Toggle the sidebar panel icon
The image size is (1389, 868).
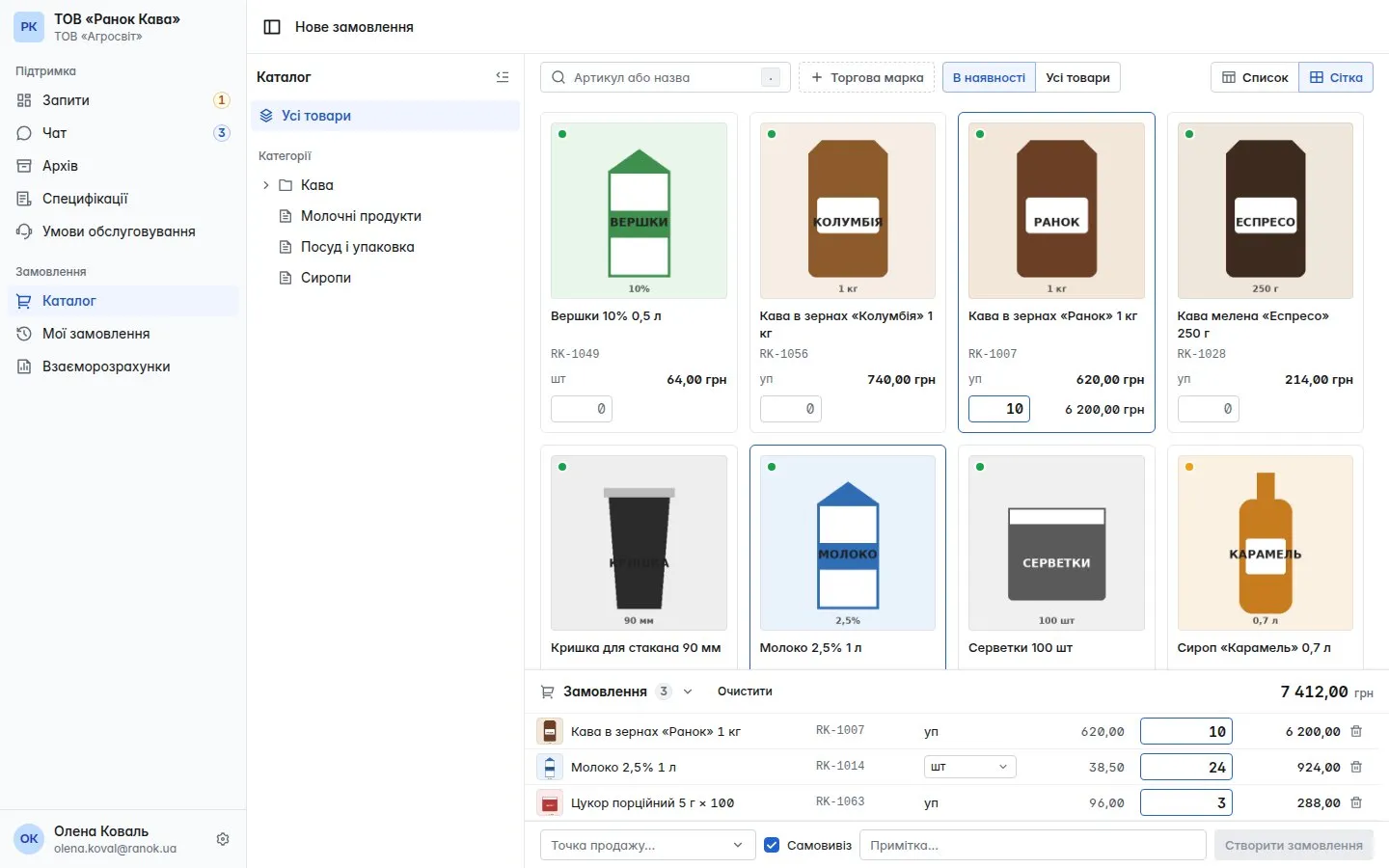click(272, 27)
